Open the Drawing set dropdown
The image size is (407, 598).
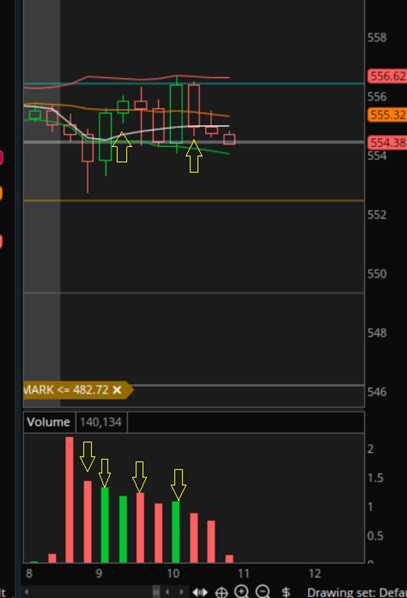357,593
